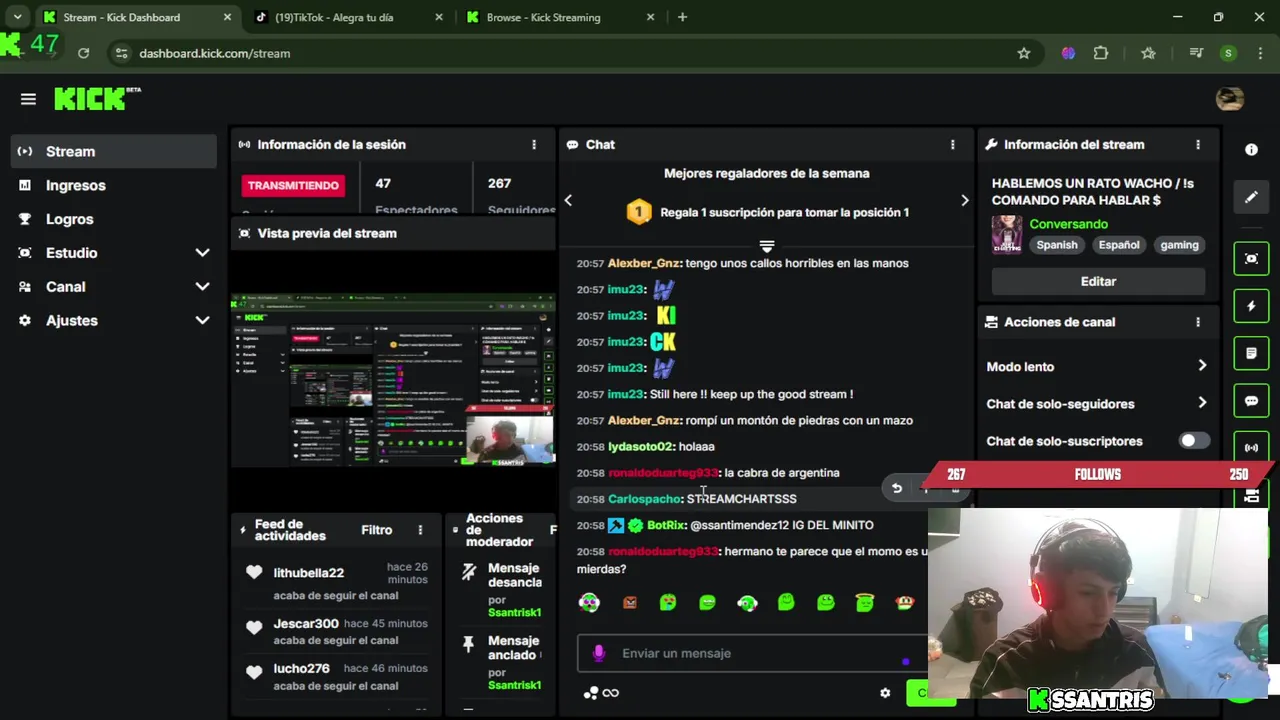Image resolution: width=1280 pixels, height=720 pixels.
Task: Click the stream preview icon in right sidebar
Action: pos(1251,258)
